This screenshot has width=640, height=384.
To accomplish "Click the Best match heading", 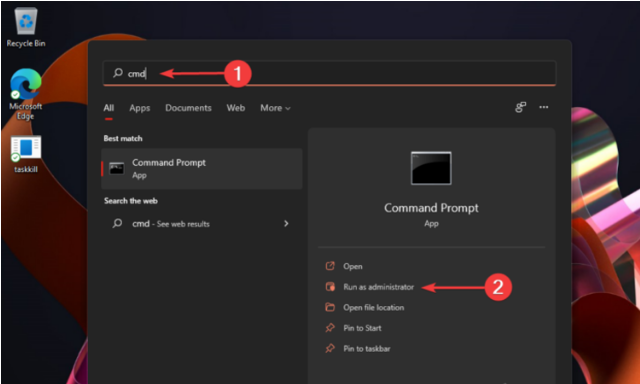I will 123,139.
